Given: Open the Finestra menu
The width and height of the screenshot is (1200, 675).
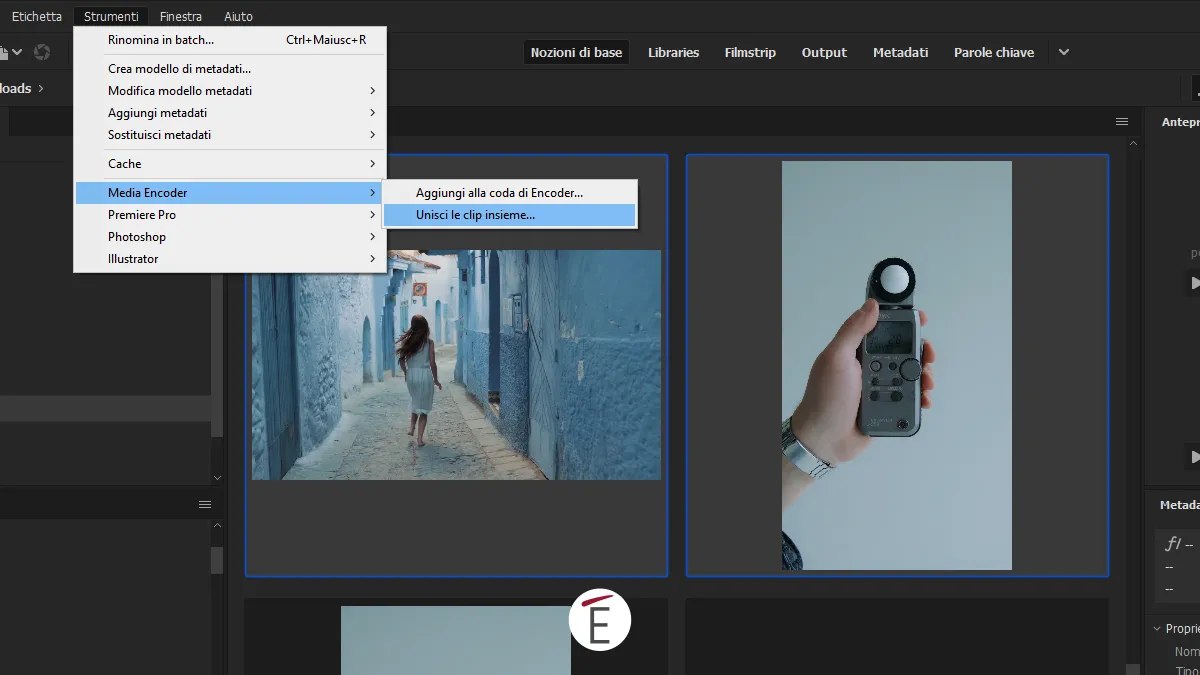Looking at the screenshot, I should (181, 15).
